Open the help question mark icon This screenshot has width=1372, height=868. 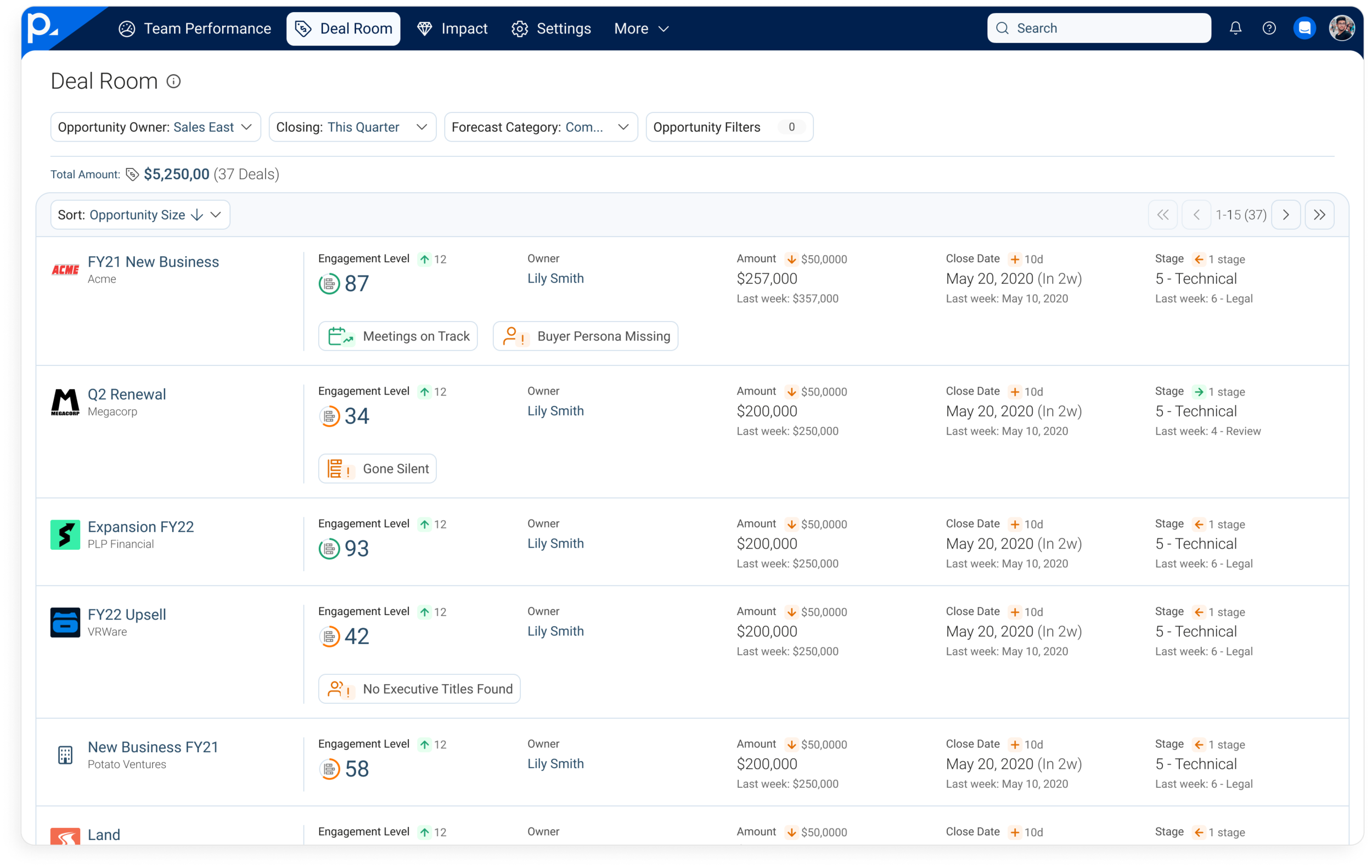(x=1269, y=28)
